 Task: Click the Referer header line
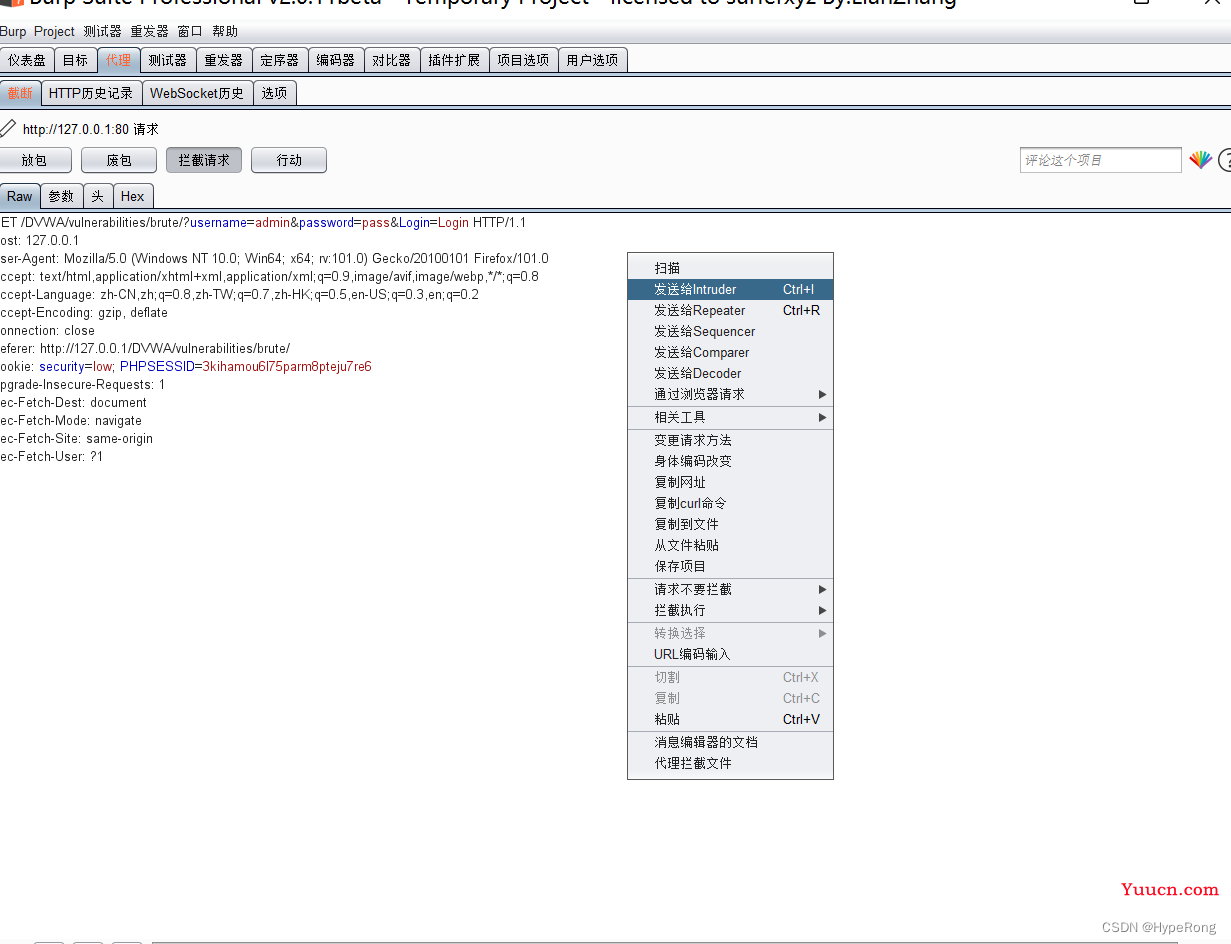tap(145, 349)
